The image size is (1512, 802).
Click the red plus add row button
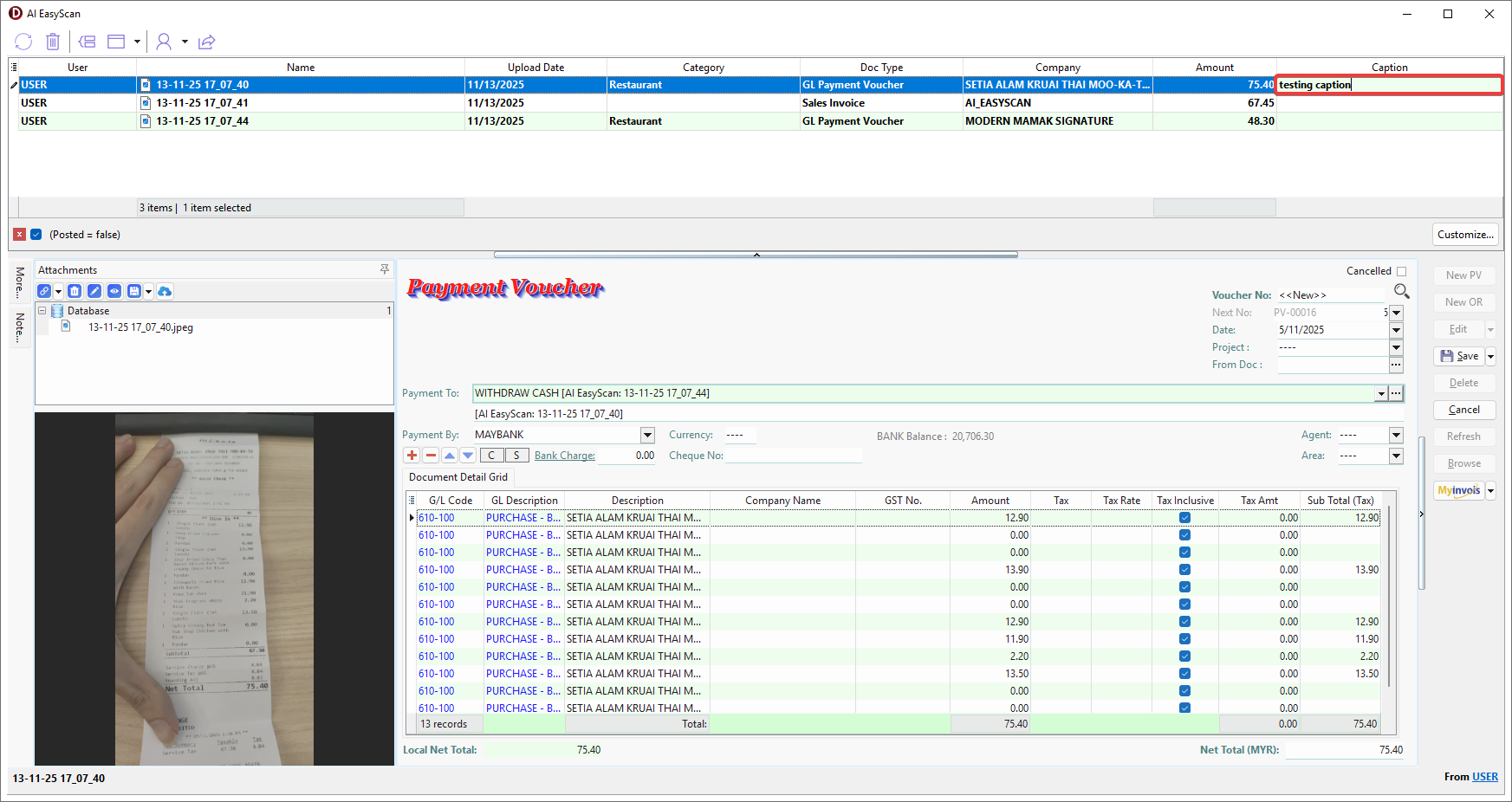[x=412, y=456]
